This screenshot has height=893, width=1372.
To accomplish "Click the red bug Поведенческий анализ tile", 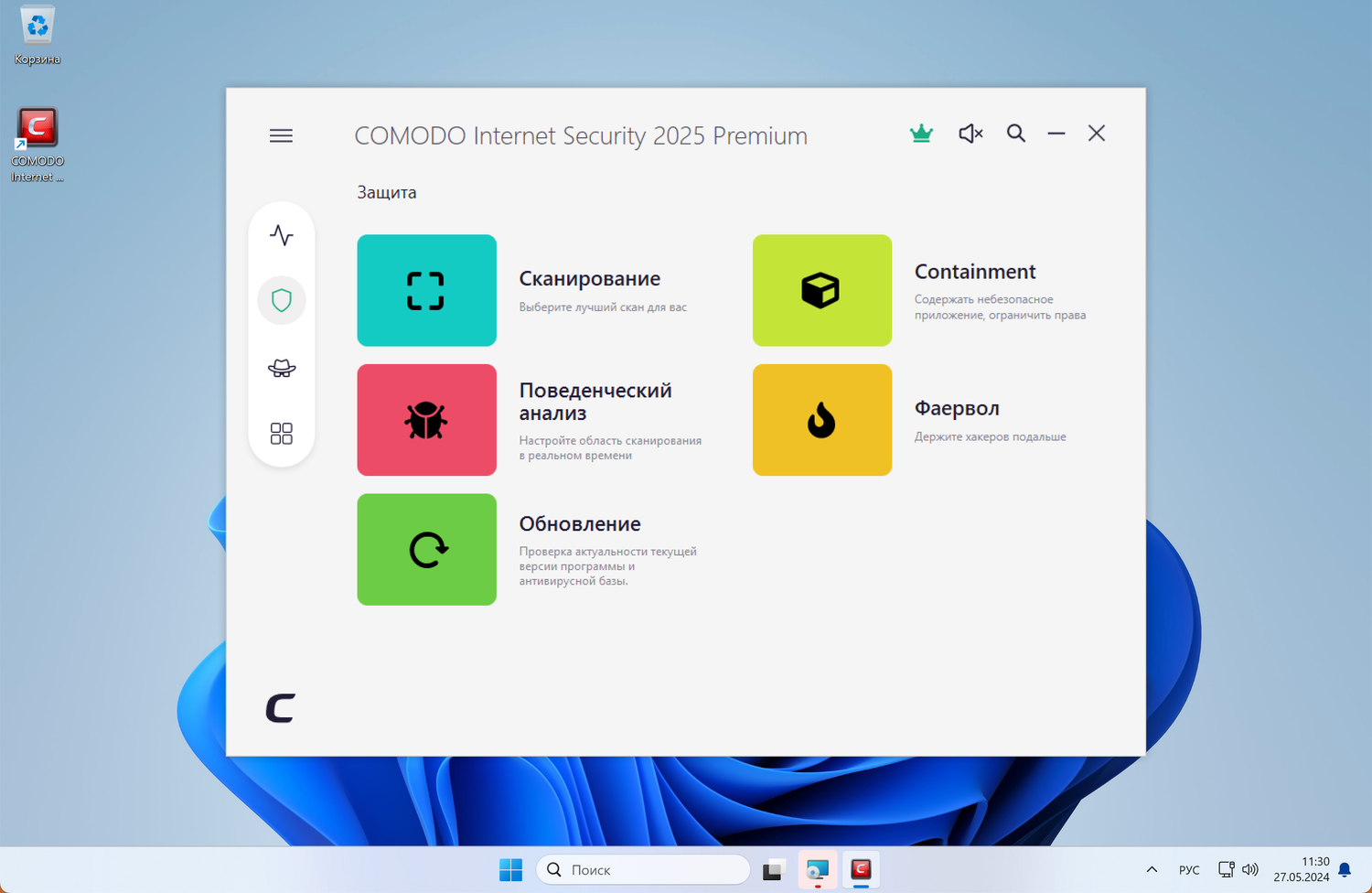I will [x=427, y=420].
